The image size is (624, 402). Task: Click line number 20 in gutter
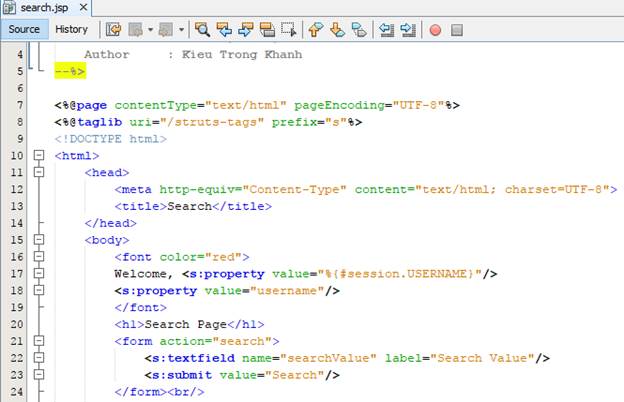(17, 324)
